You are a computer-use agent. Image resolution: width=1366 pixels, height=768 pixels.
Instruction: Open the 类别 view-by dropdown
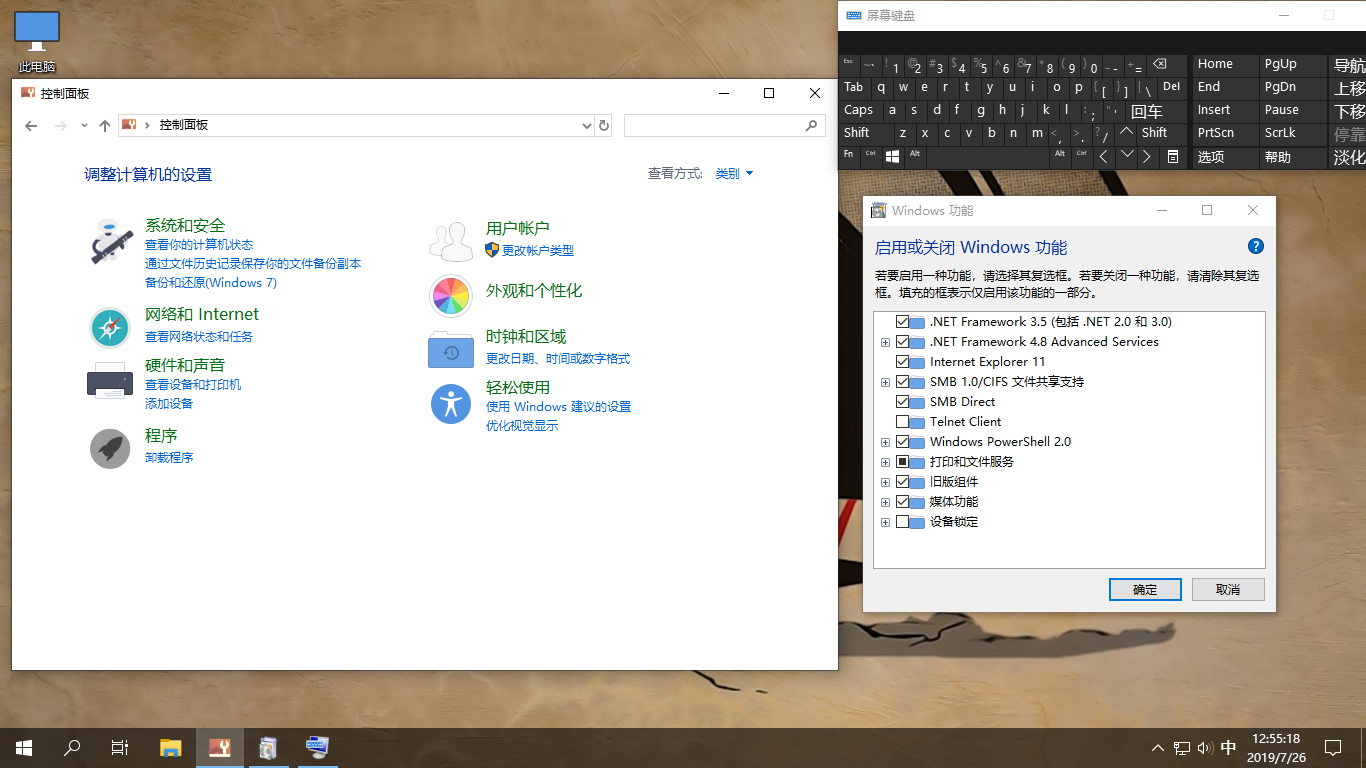click(734, 174)
